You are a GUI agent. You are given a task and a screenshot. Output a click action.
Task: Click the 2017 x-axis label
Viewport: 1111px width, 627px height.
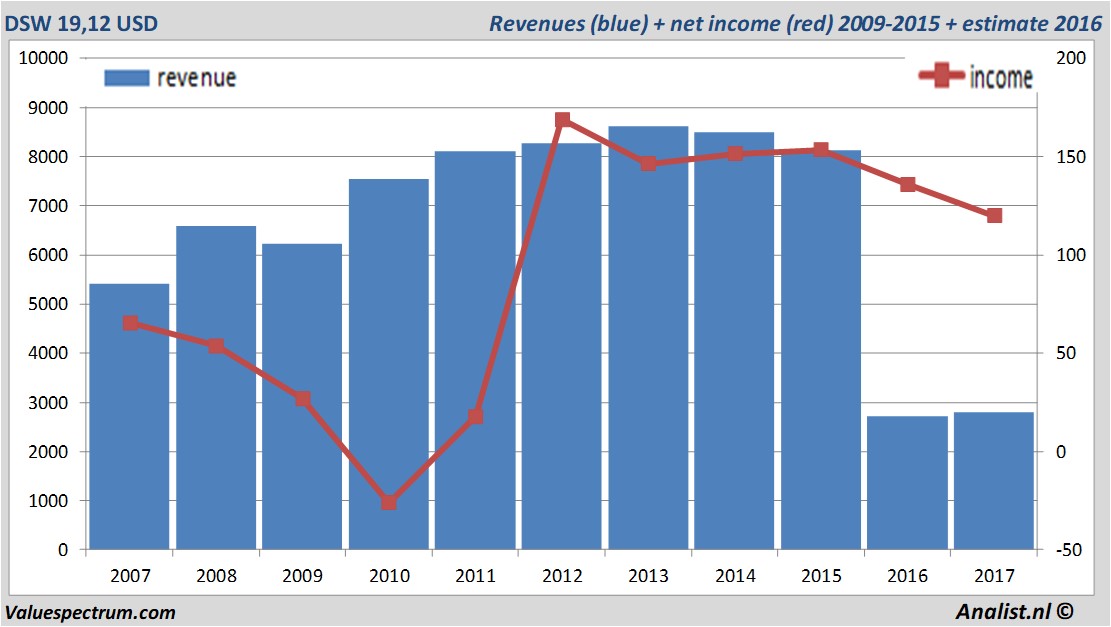tap(994, 576)
